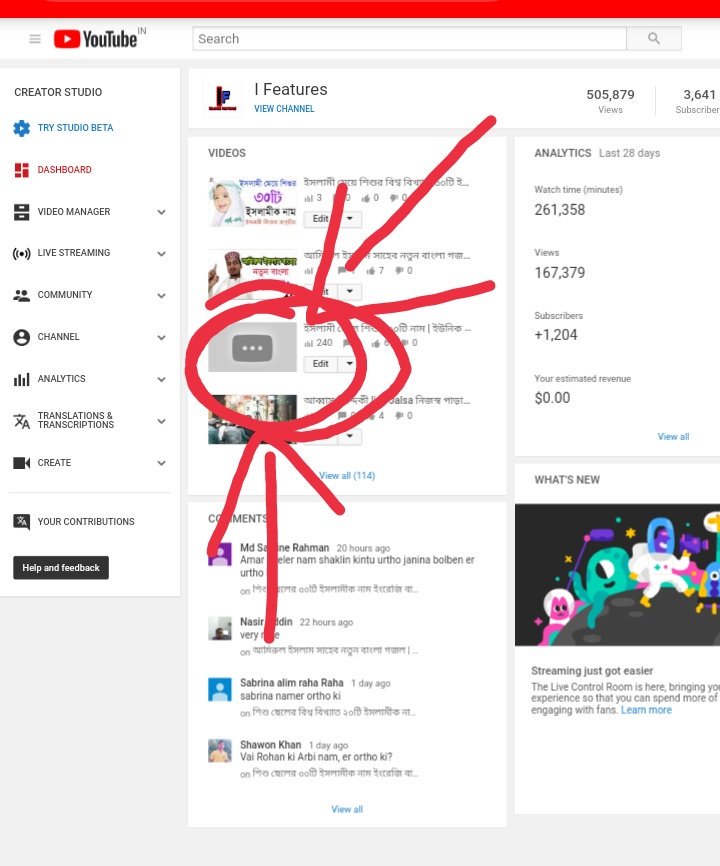Open Community menu item
The width and height of the screenshot is (720, 866).
[65, 295]
